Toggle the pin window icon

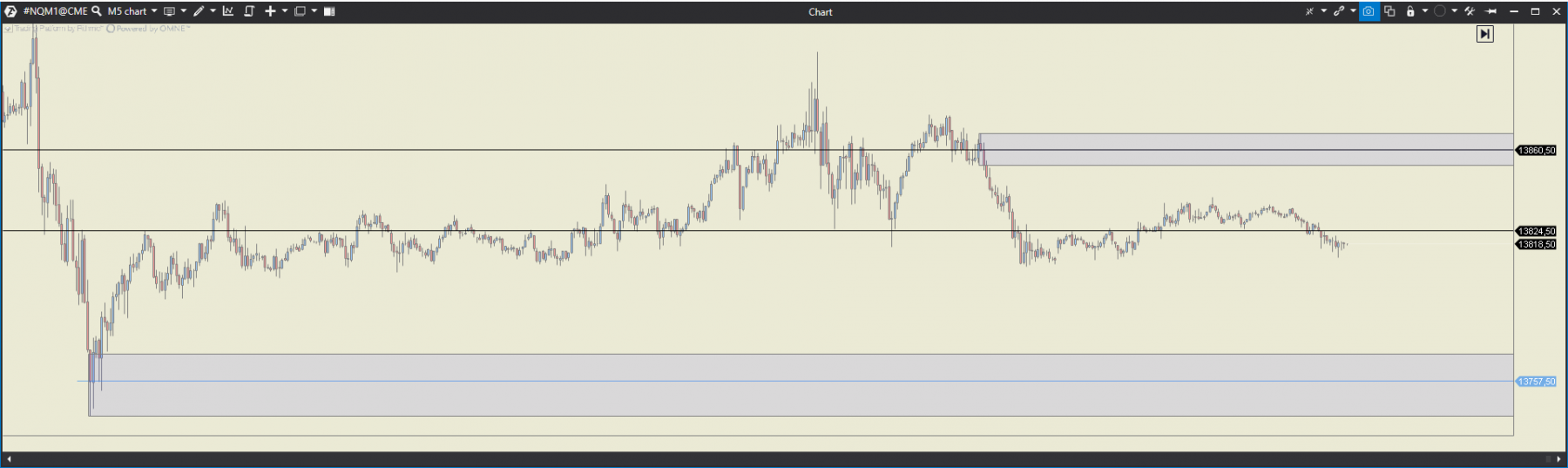pos(1490,11)
